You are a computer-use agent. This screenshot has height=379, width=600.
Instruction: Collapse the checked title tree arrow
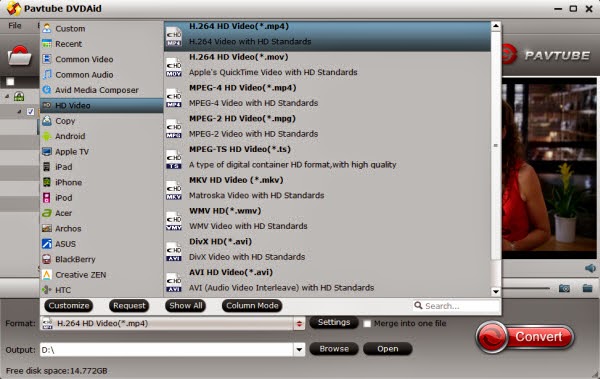(19, 111)
